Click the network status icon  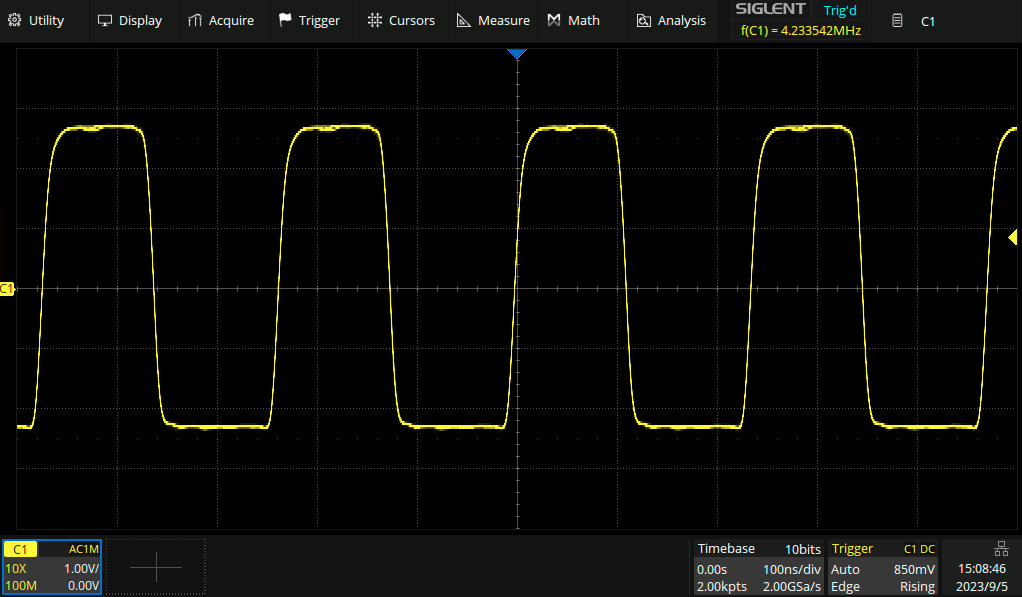point(1001,548)
